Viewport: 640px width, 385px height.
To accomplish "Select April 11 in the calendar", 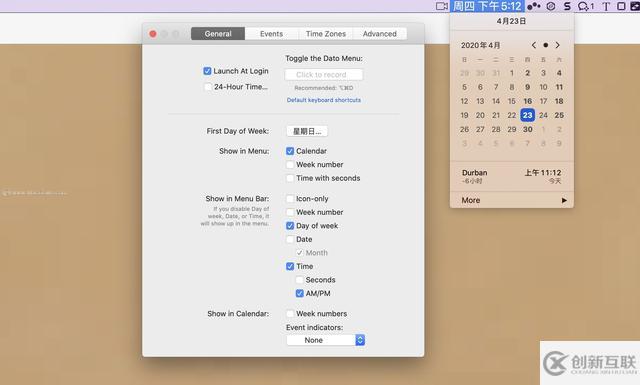I will click(x=559, y=87).
